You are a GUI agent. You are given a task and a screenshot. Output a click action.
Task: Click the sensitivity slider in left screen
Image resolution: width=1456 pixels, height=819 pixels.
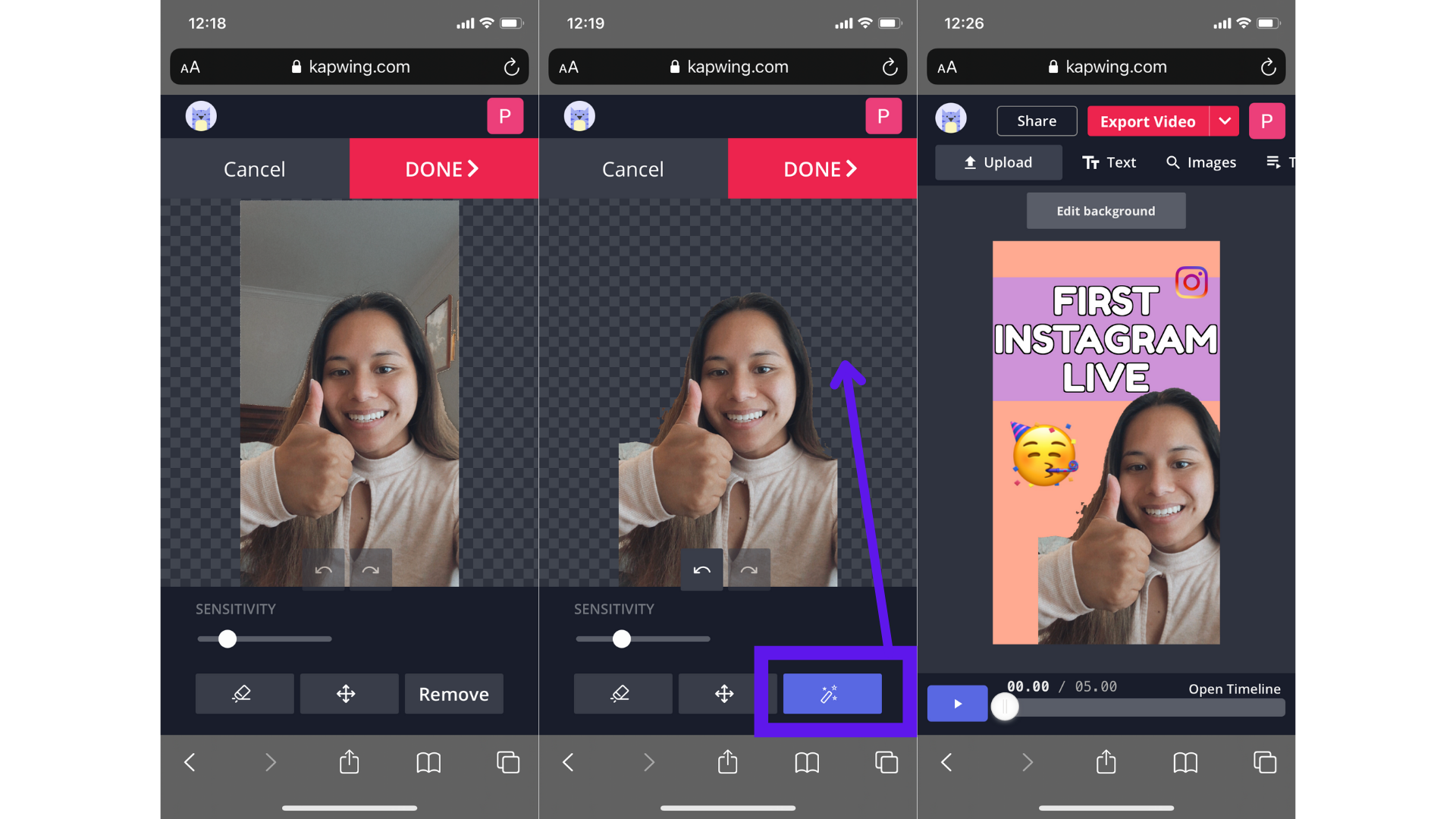coord(227,639)
